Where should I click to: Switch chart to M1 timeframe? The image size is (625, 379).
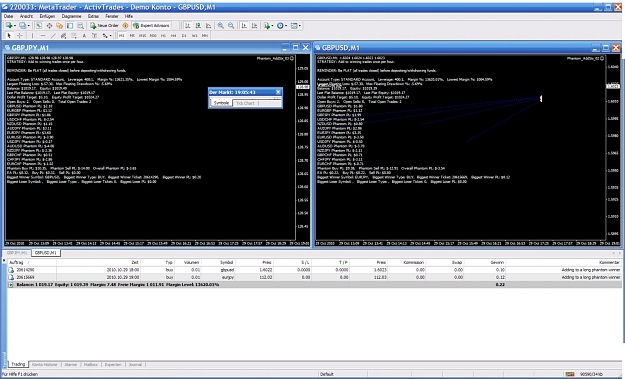click(x=122, y=35)
